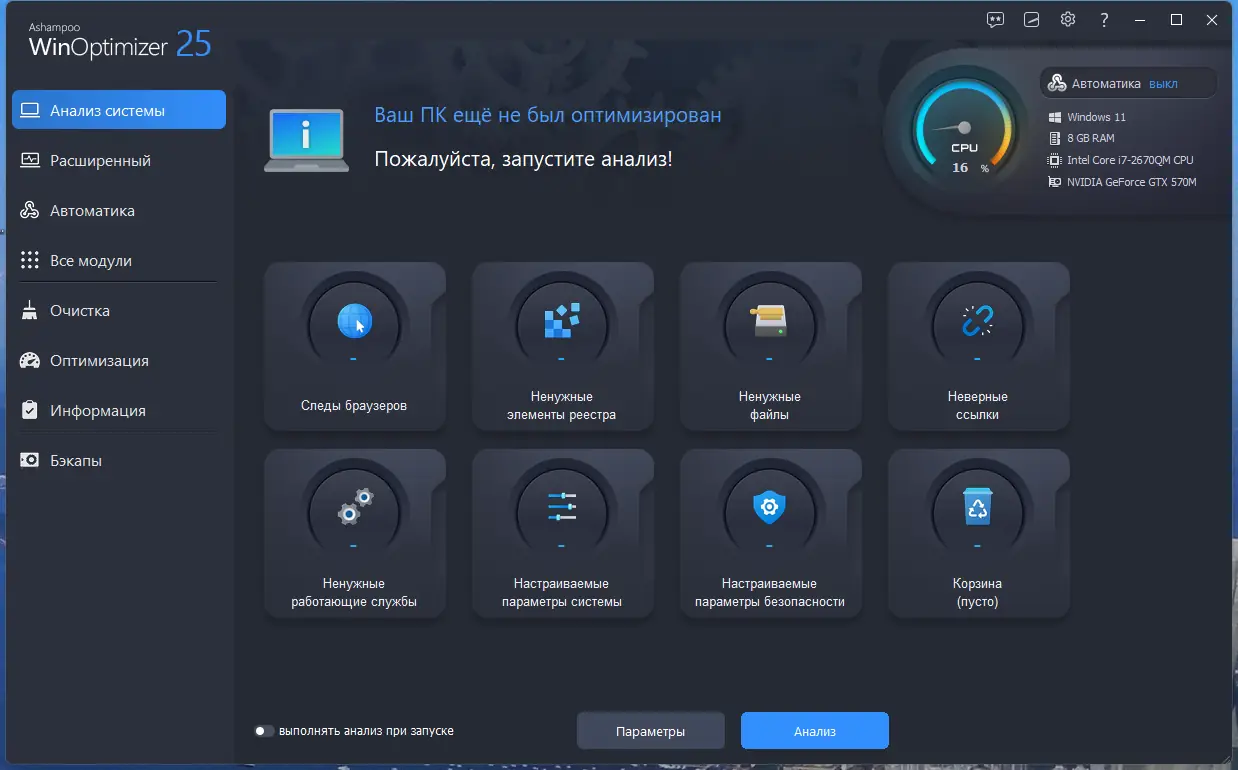
Task: Click the skin/theme icon in title bar
Action: 1032,20
